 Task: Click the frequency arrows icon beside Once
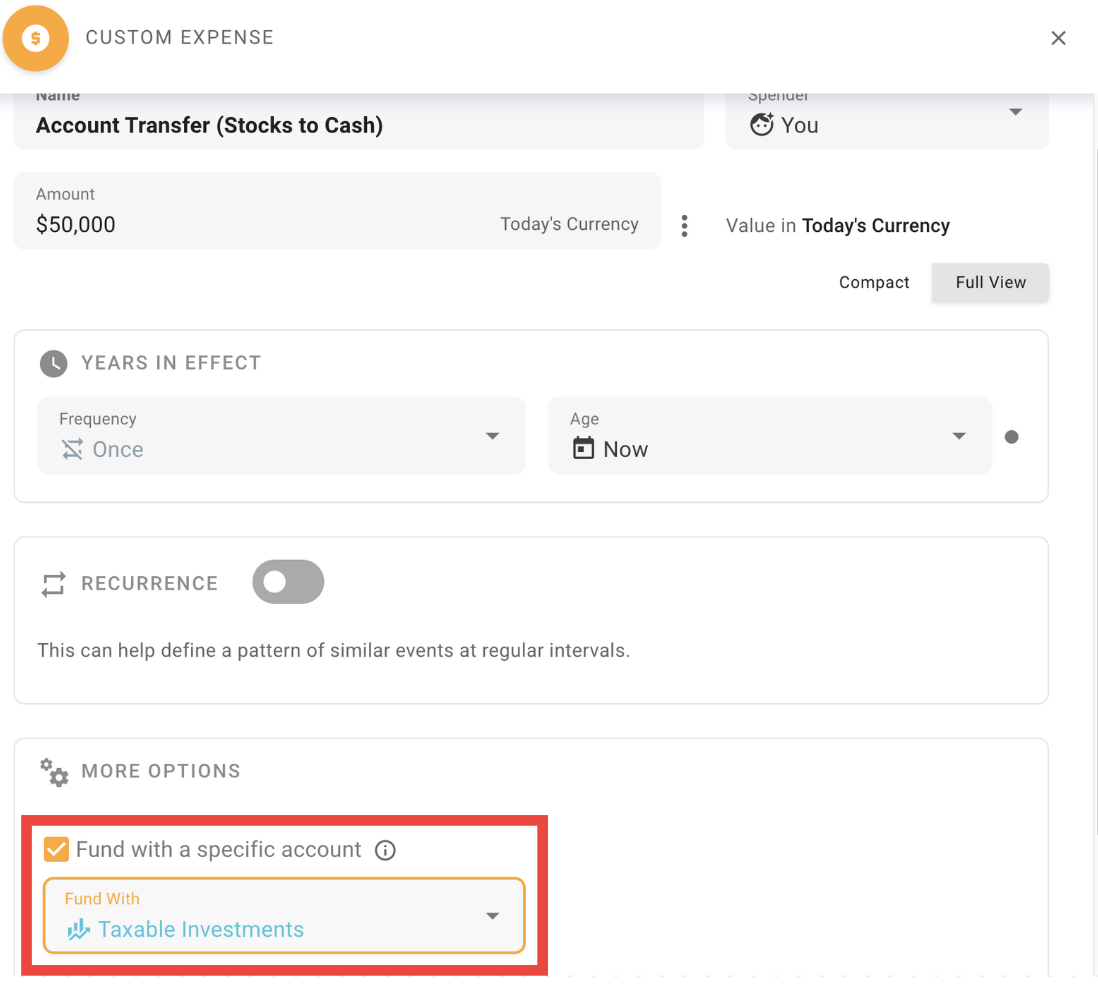coord(72,449)
